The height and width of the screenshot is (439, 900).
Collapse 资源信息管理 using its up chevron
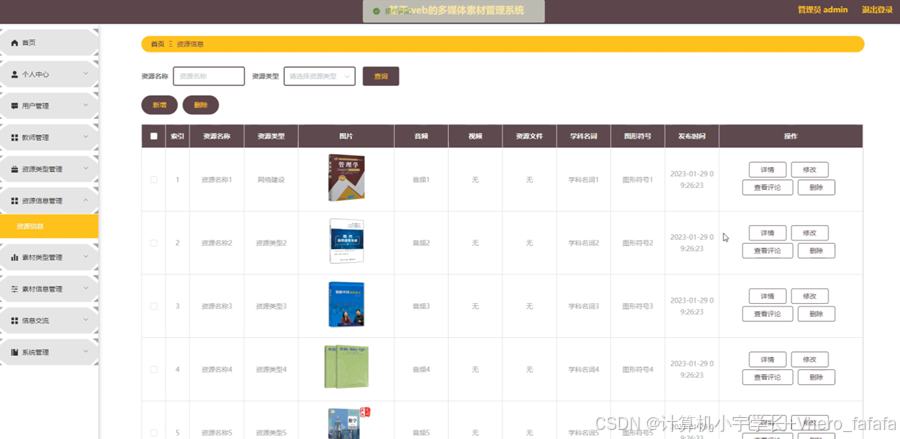tap(86, 200)
